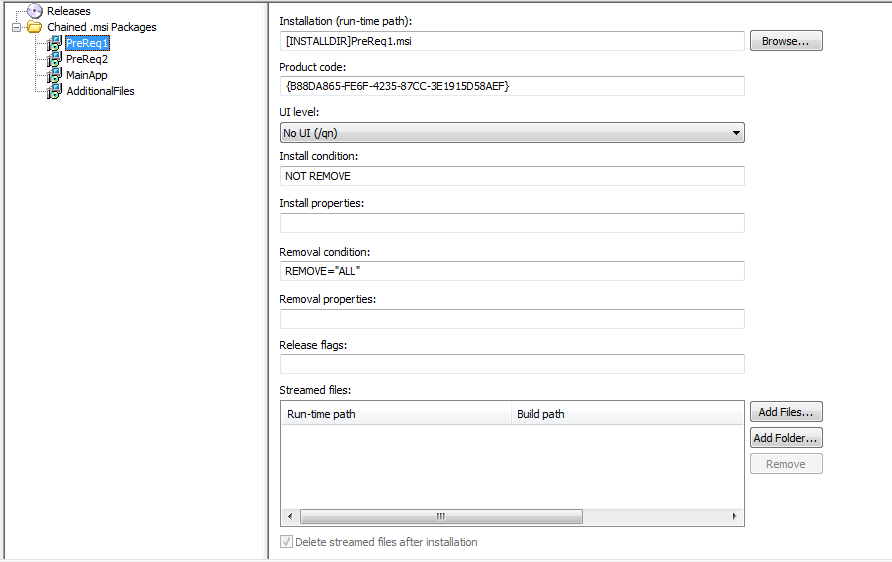Click the AdditionalFiles package icon
The width and height of the screenshot is (892, 562).
coord(54,91)
